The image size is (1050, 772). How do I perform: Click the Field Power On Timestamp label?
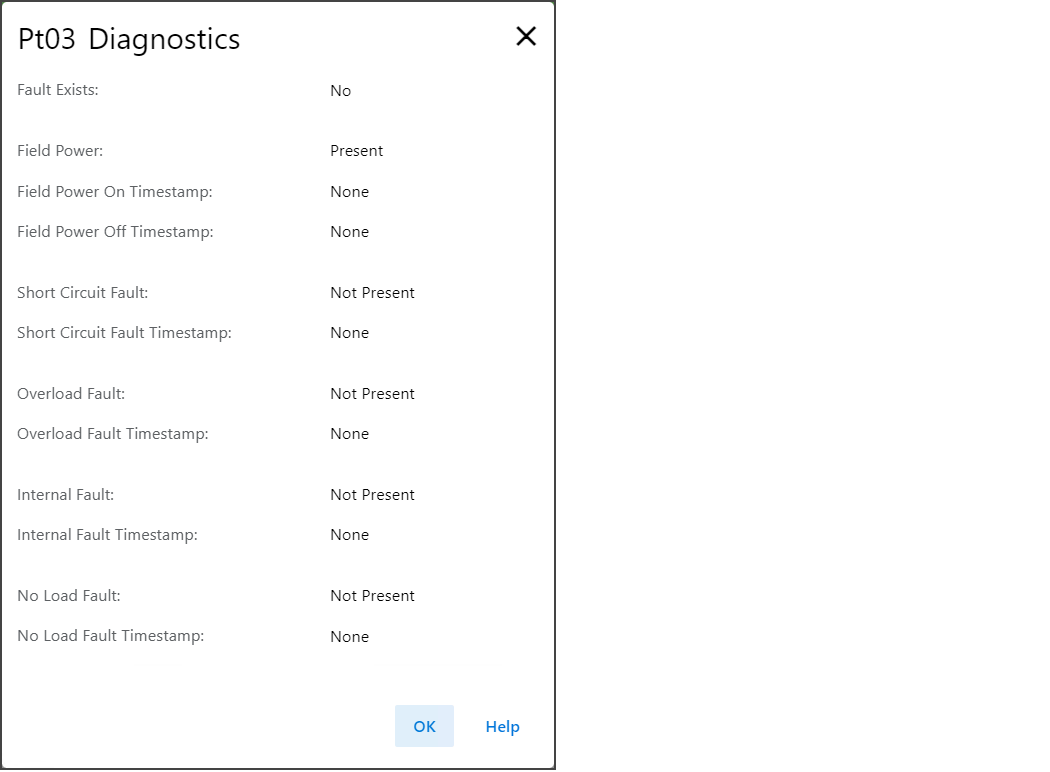click(115, 191)
